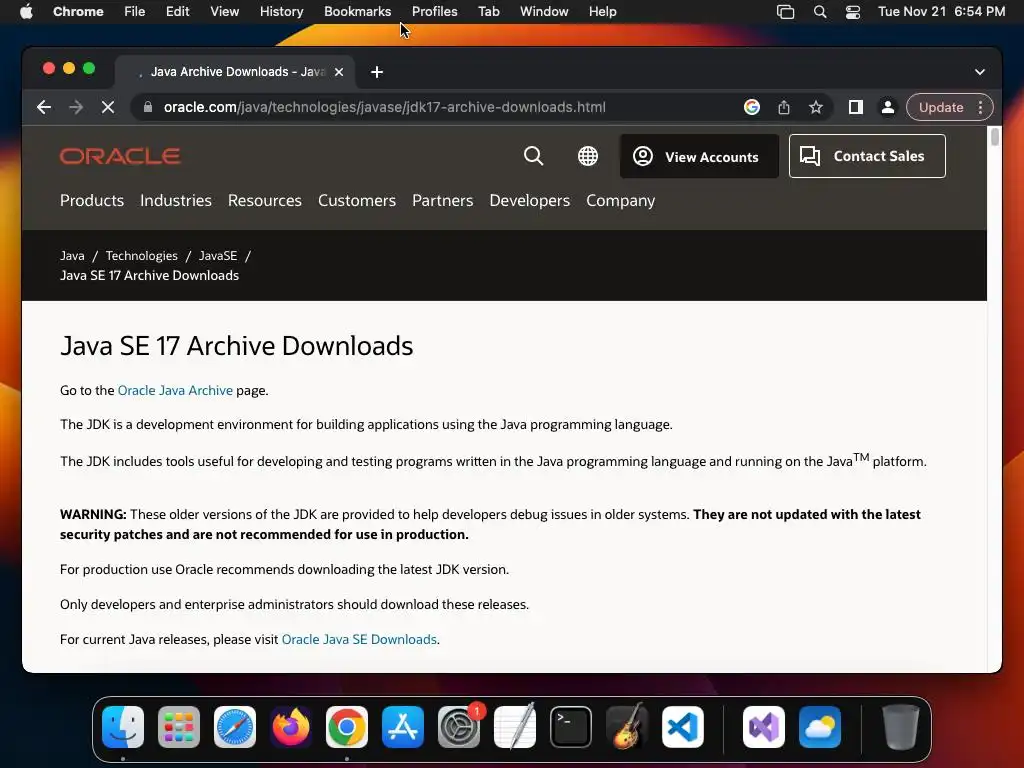
Task: Stop loading the page with X button
Action: (x=108, y=107)
